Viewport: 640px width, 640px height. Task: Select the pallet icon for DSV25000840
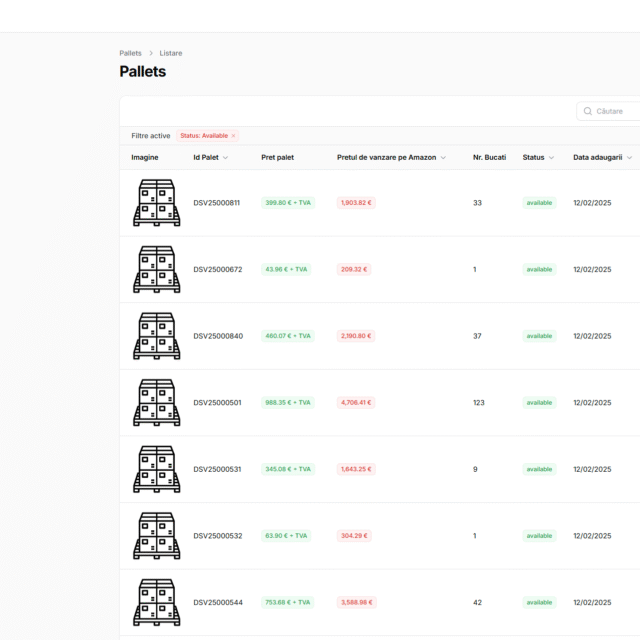click(x=156, y=336)
